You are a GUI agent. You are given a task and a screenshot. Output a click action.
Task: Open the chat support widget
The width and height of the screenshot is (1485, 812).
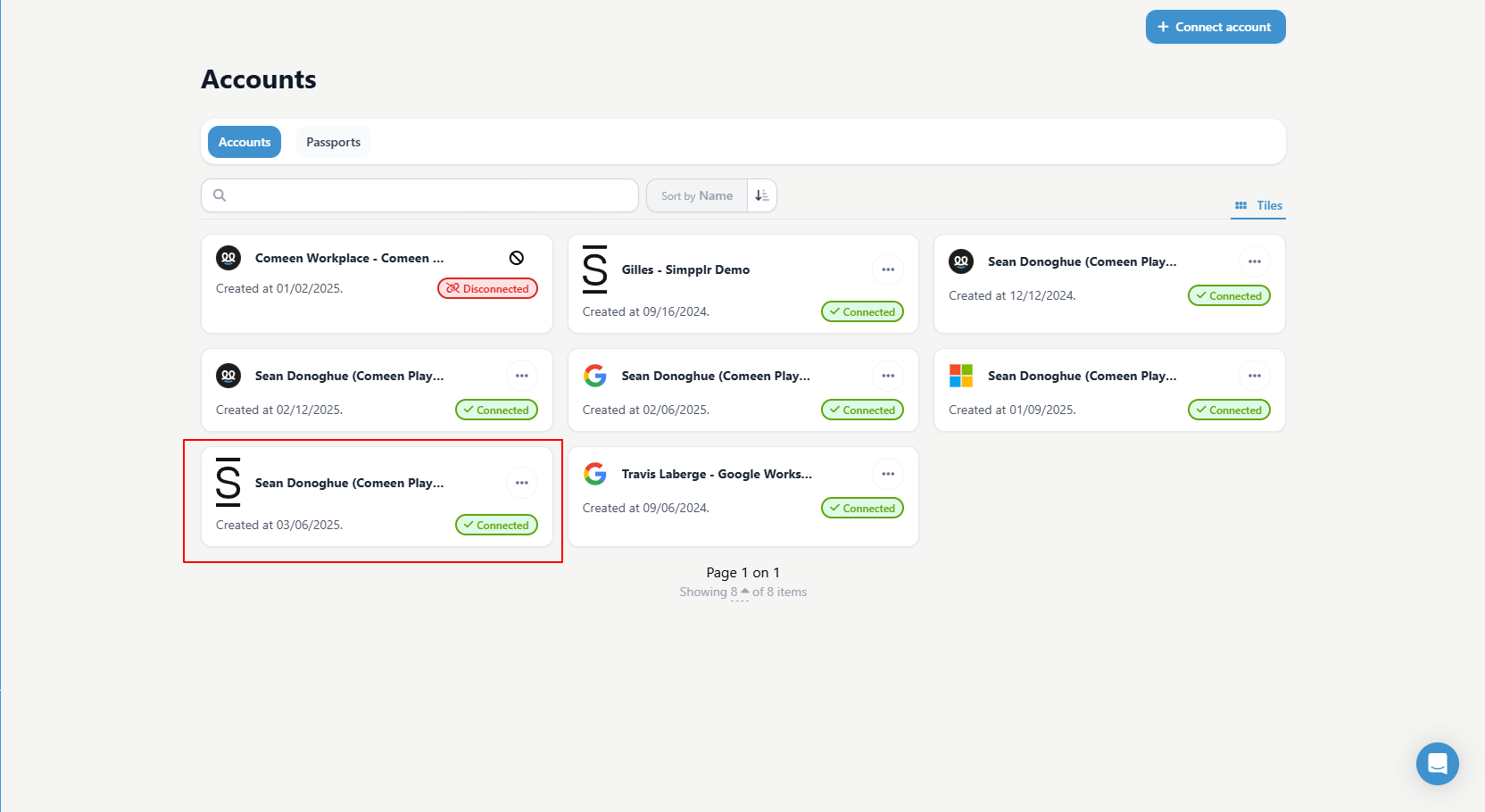pos(1437,764)
